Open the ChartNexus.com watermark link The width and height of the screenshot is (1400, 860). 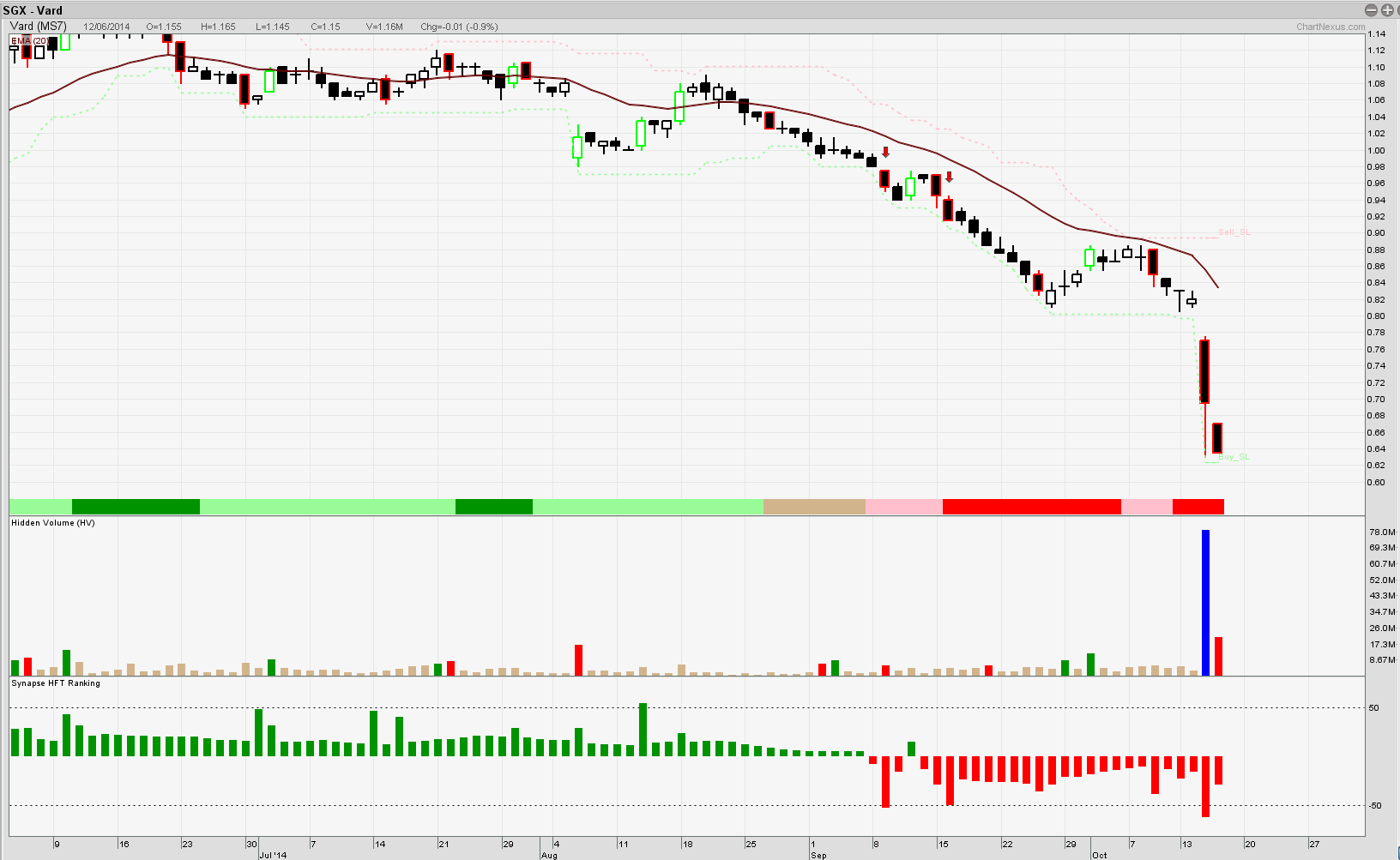1330,27
